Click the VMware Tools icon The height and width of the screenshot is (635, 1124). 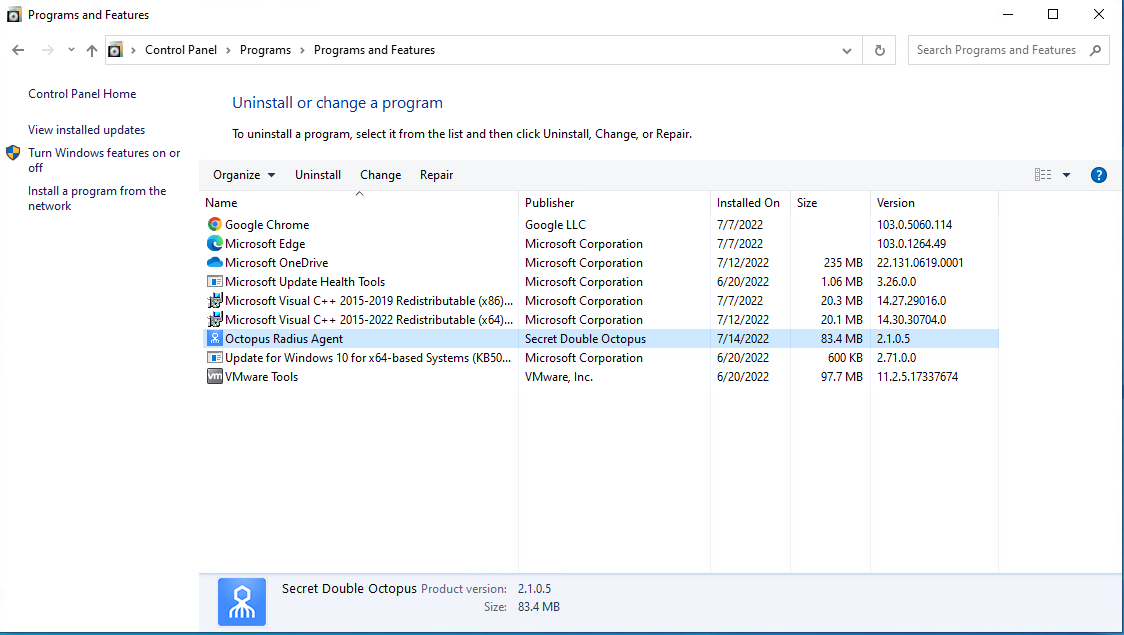pyautogui.click(x=214, y=376)
